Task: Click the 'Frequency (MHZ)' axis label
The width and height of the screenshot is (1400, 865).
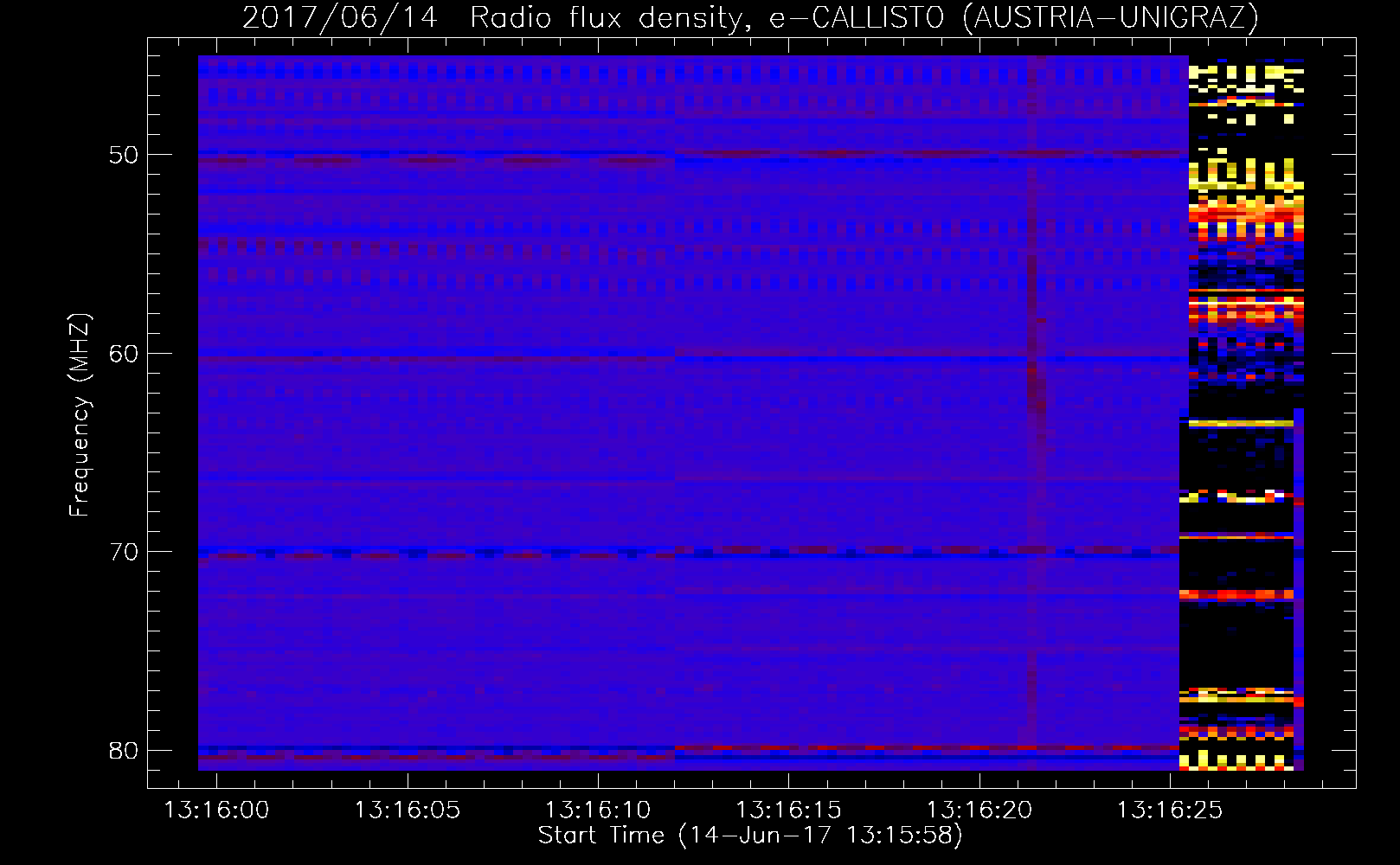Action: [x=79, y=415]
